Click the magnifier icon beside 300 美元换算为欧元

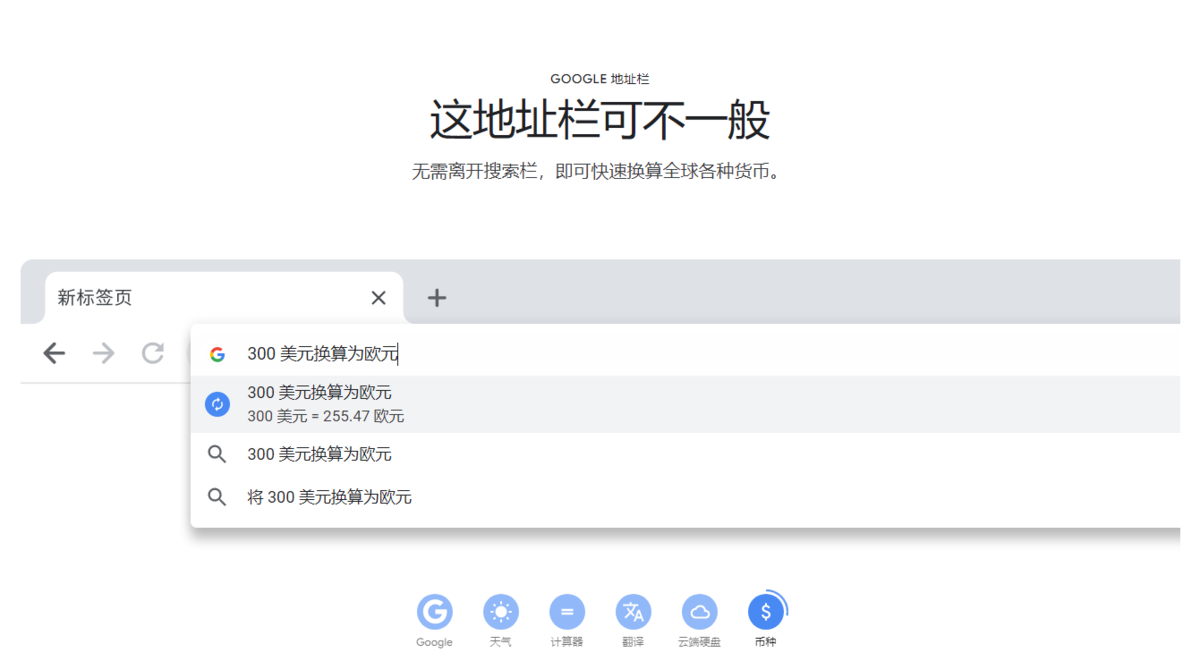[217, 454]
